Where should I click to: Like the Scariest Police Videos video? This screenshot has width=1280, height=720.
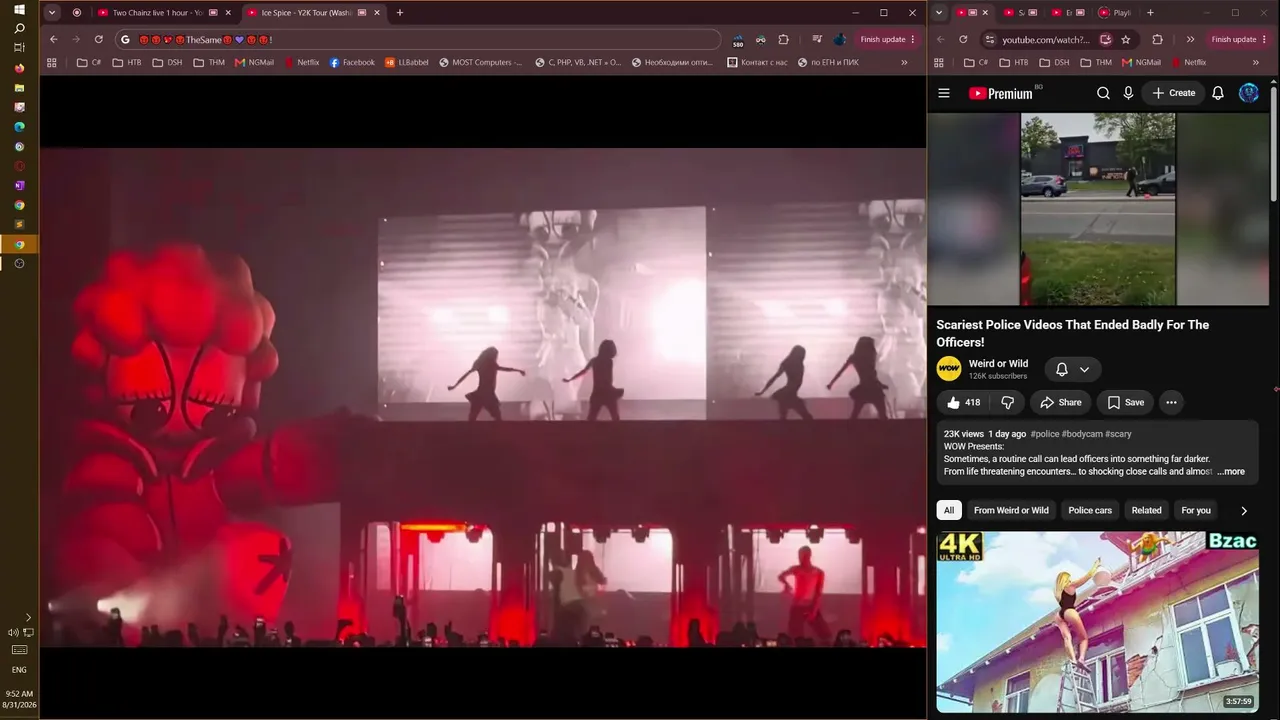point(963,402)
